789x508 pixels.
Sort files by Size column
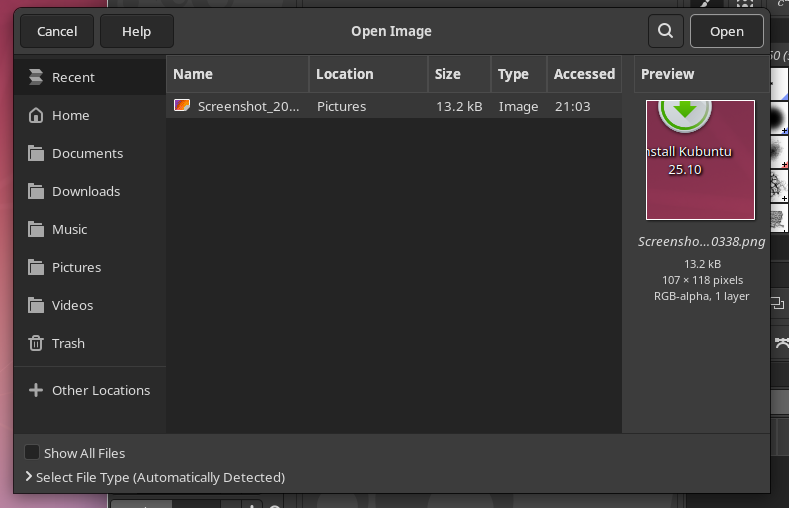(x=459, y=74)
